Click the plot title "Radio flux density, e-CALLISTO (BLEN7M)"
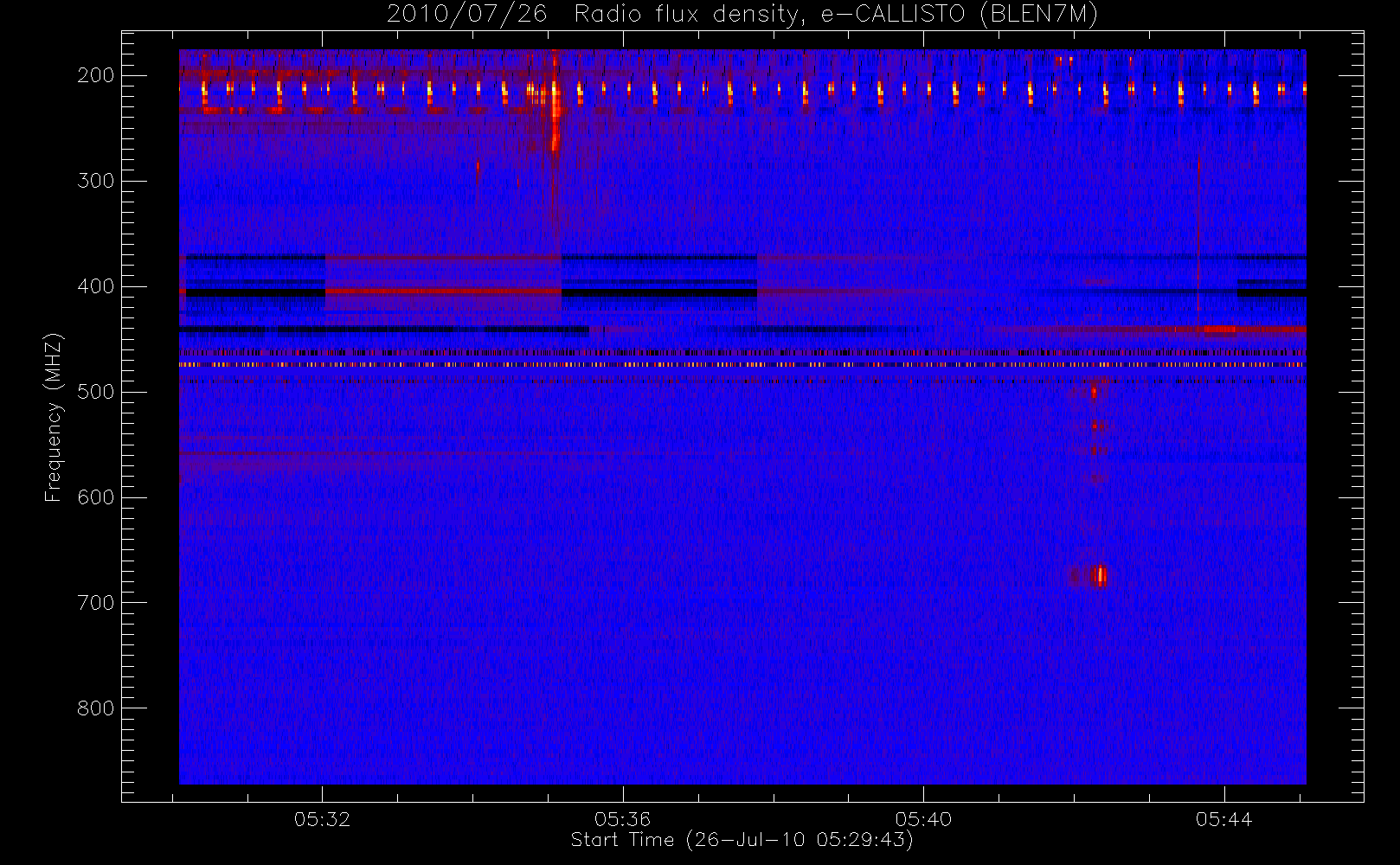Screen dimensions: 1400x865 (x=836, y=14)
